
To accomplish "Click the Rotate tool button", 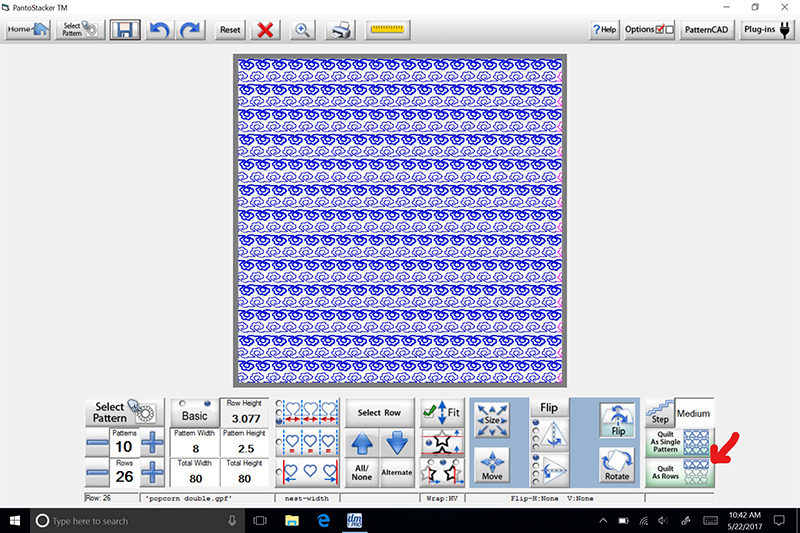I will point(616,465).
